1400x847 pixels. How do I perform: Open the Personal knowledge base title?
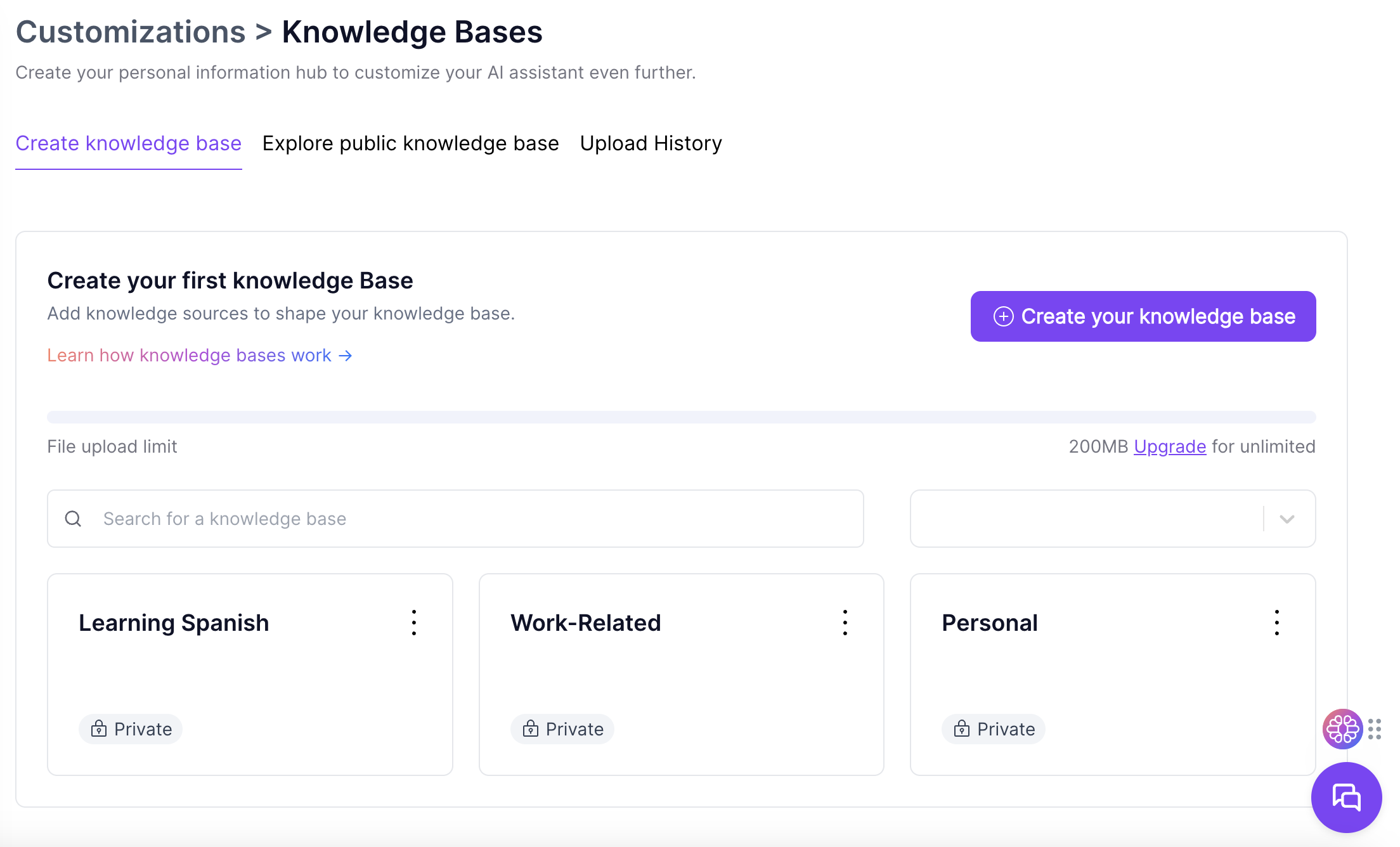click(990, 623)
